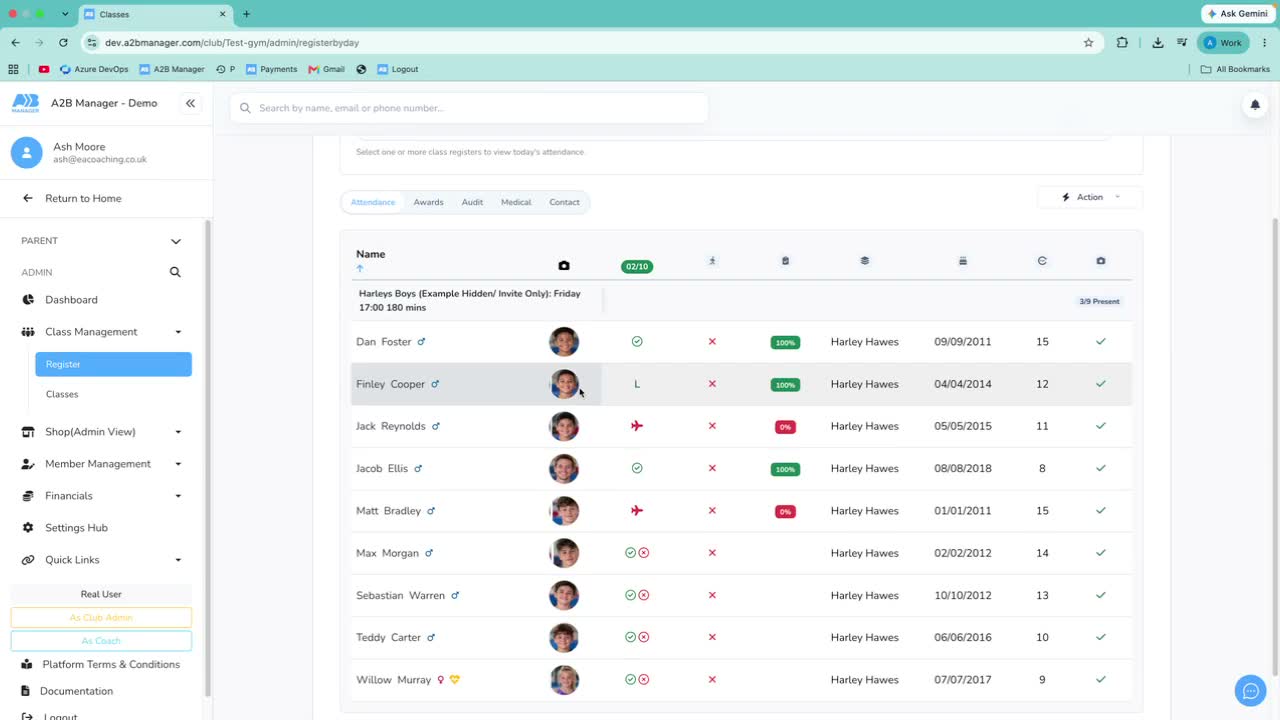Switch to the Audit tab
1280x720 pixels.
click(472, 202)
